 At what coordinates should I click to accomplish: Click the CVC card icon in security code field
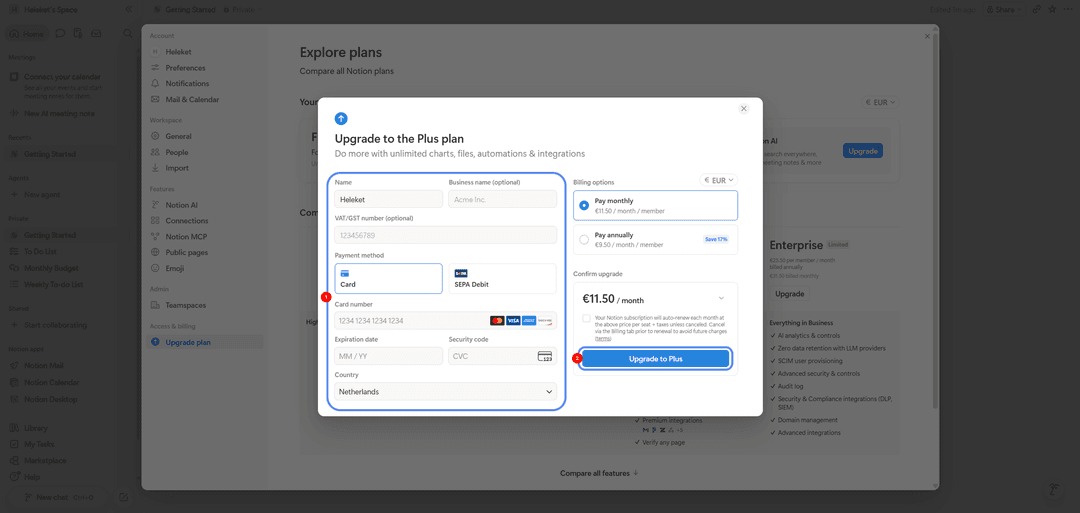click(545, 356)
